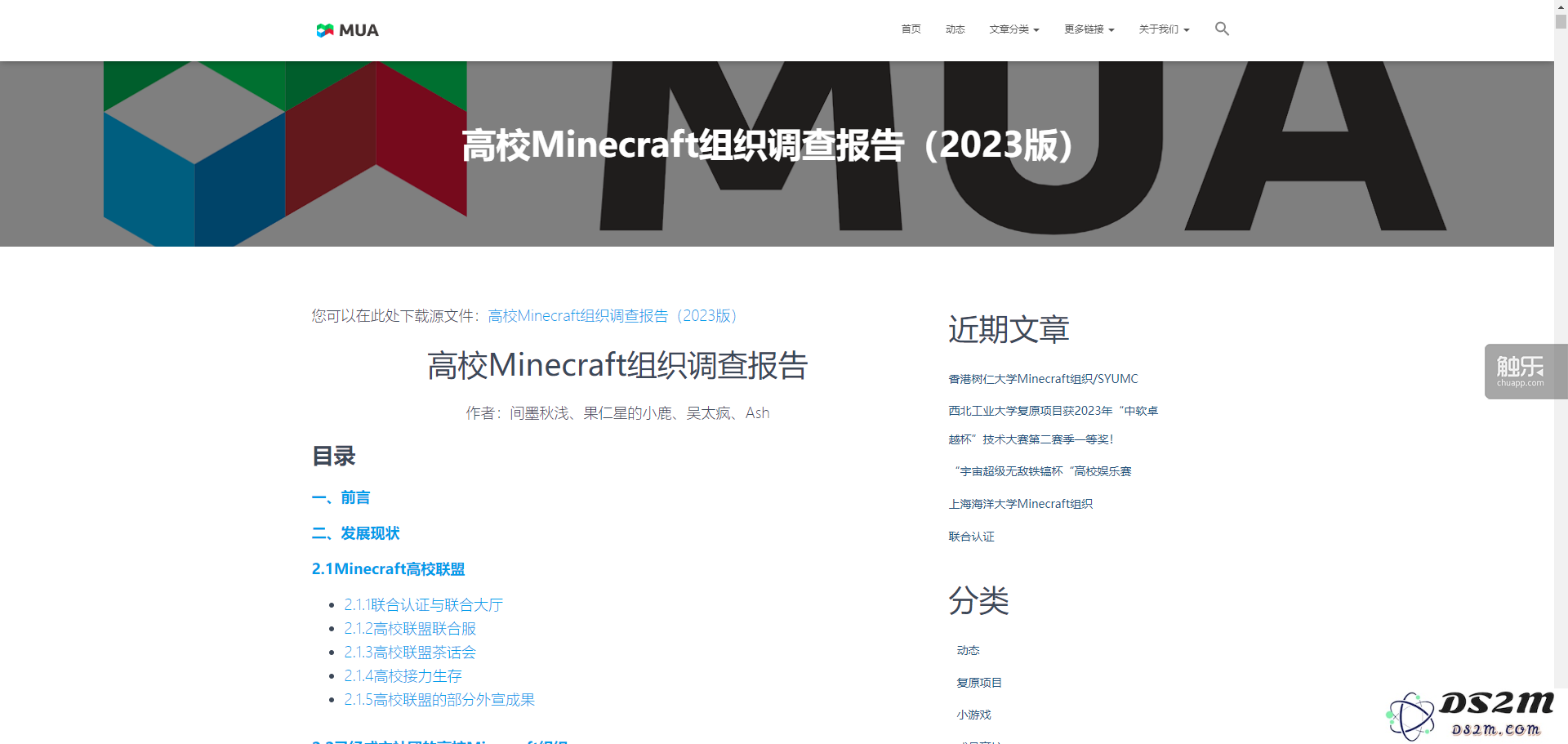Open "宇宙超级无敌铁镐杯"高校娱乐赛 article
The width and height of the screenshot is (1568, 744).
(1042, 471)
